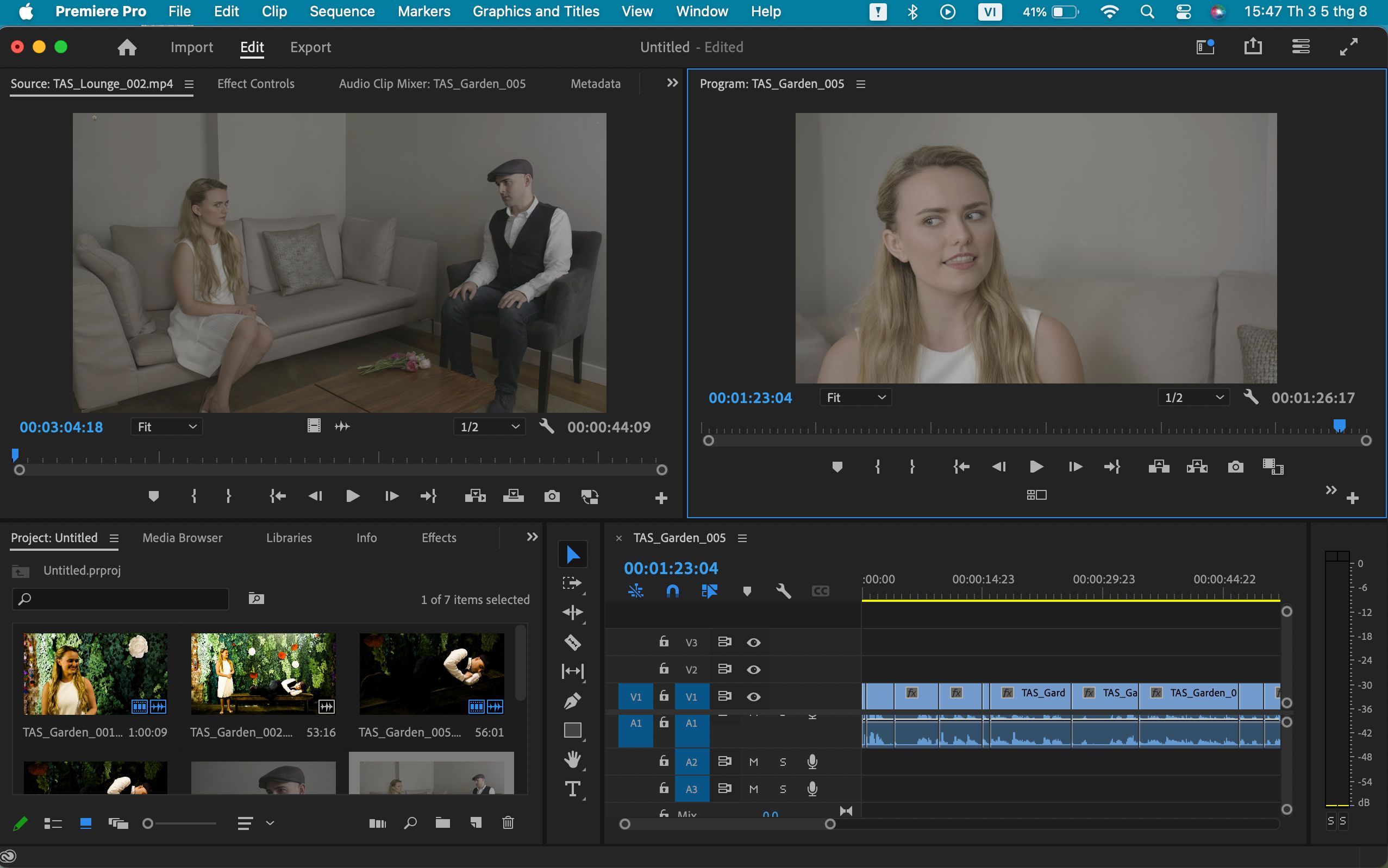This screenshot has width=1388, height=868.
Task: Click the trash Clear icon in Project panel
Action: pos(508,823)
